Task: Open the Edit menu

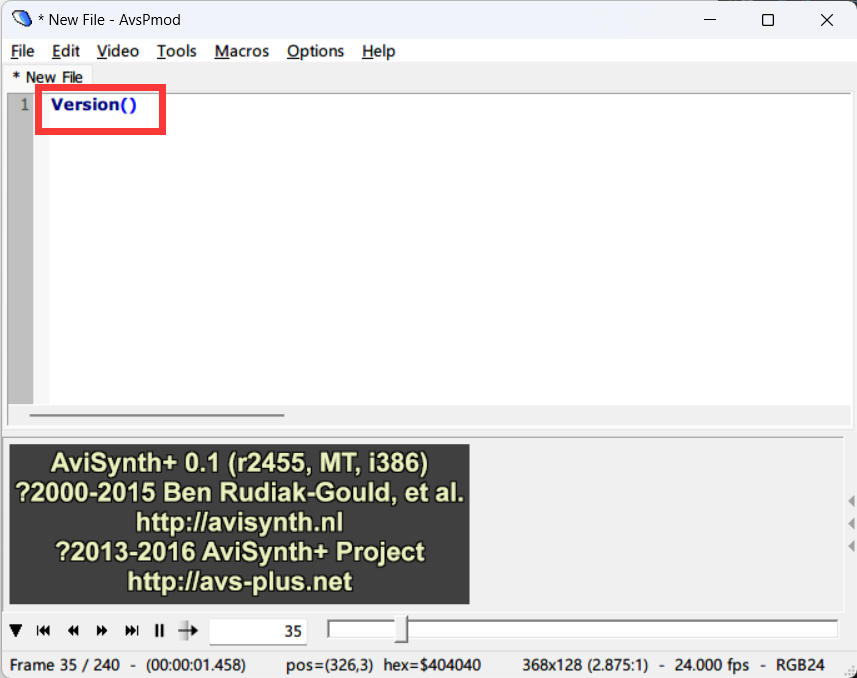Action: click(66, 51)
